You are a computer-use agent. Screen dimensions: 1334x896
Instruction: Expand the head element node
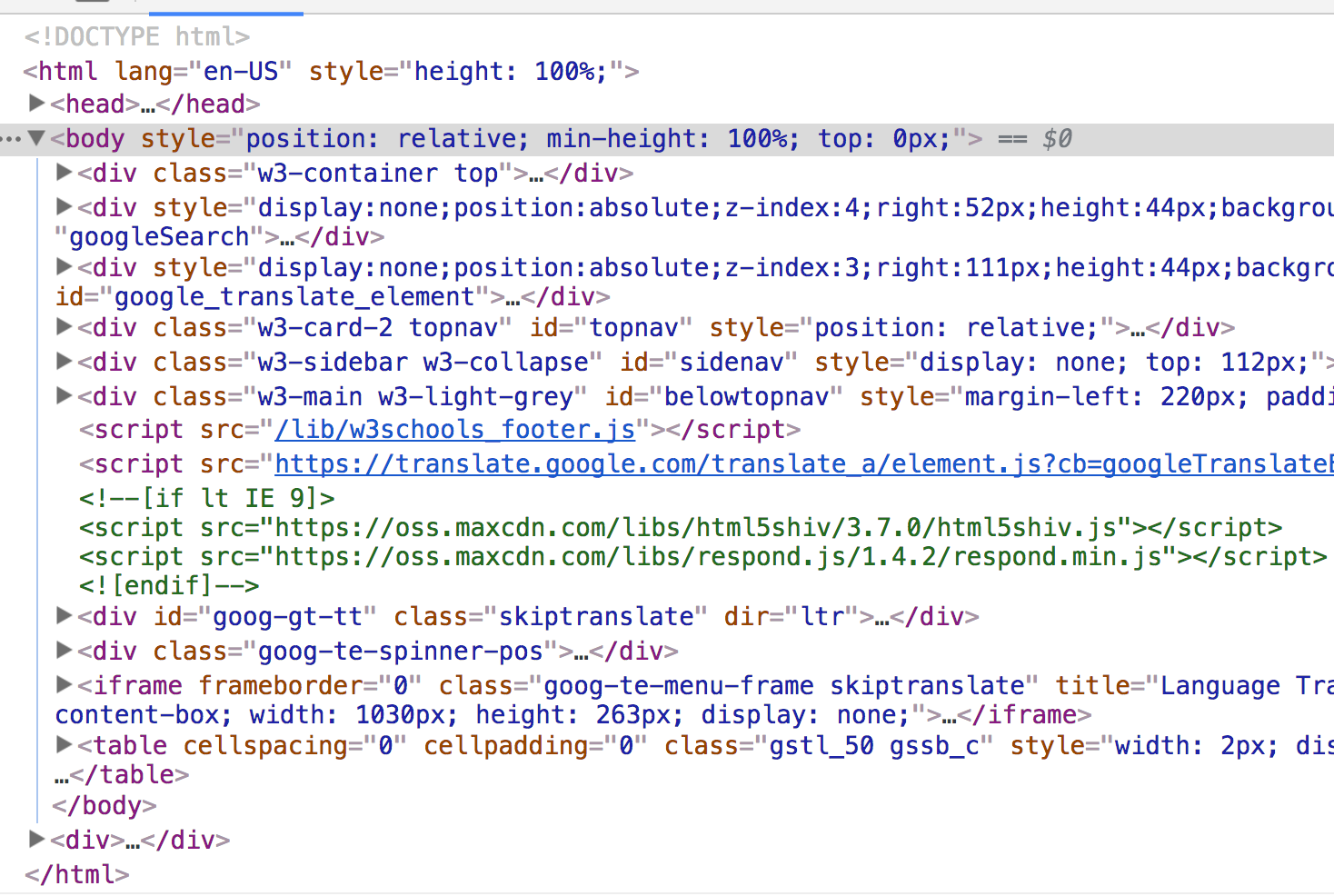point(37,102)
